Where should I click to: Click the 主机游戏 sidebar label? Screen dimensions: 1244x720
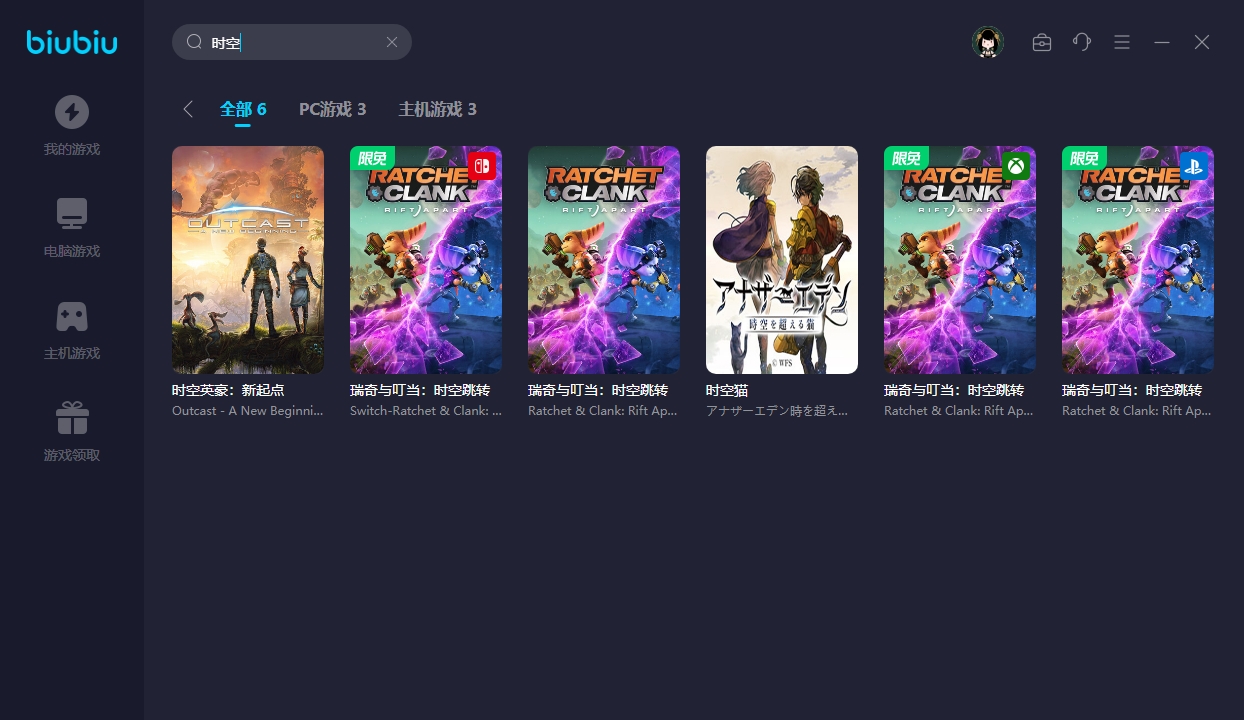[x=72, y=354]
